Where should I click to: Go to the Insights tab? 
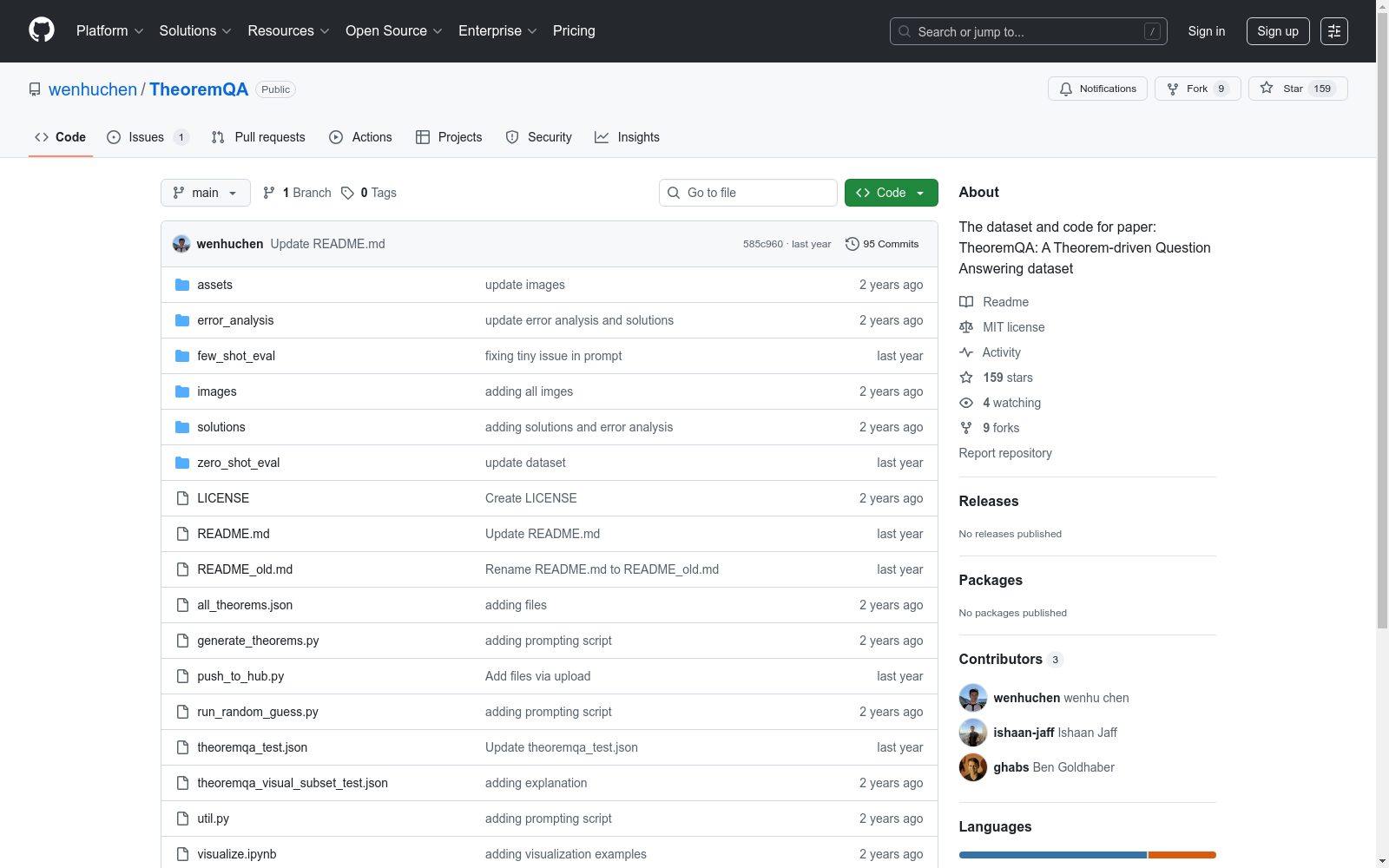pyautogui.click(x=627, y=137)
